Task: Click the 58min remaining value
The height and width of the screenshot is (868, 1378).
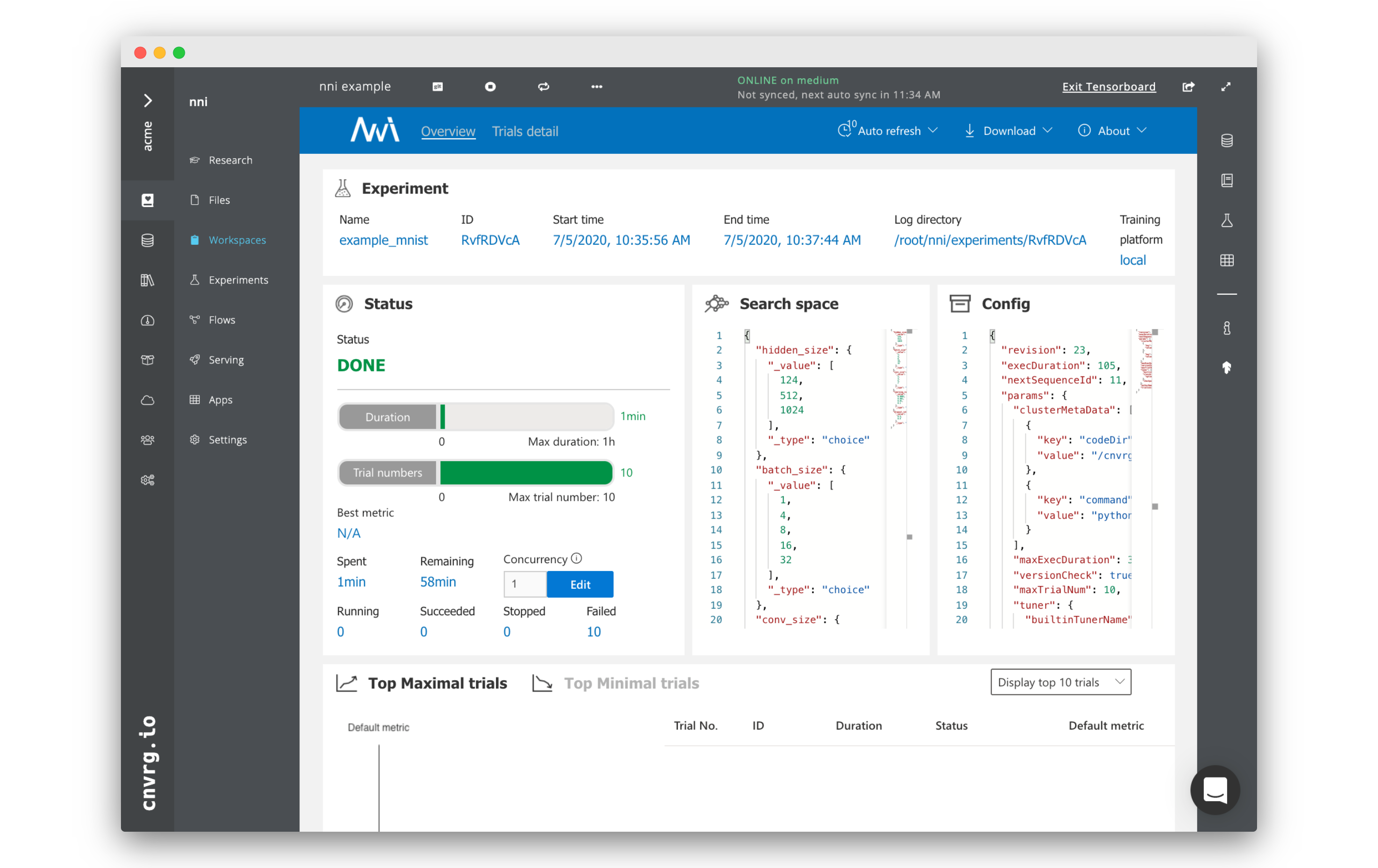Action: pos(438,582)
